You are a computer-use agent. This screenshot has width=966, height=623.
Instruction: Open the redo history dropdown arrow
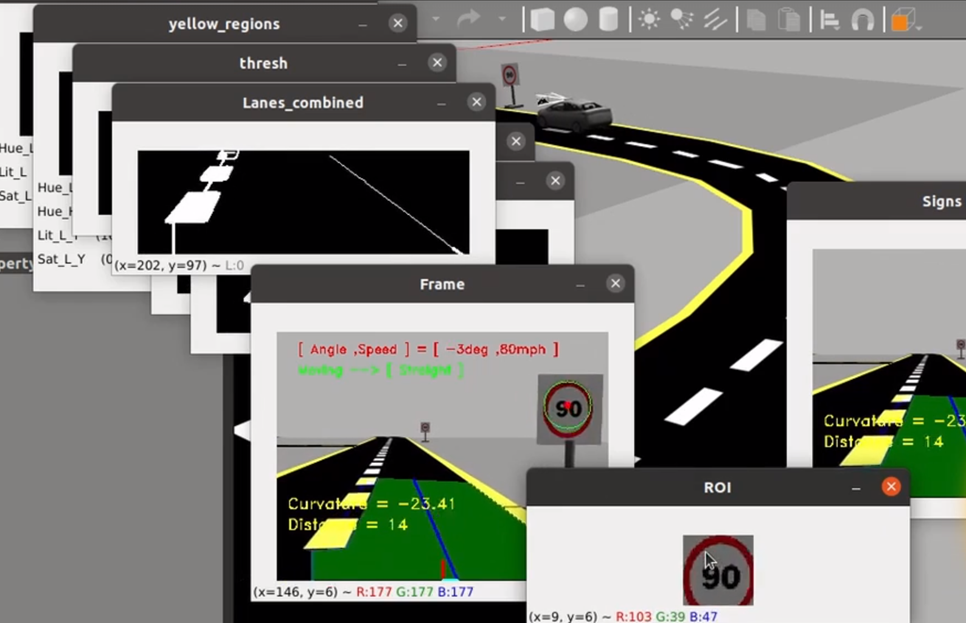coord(502,20)
